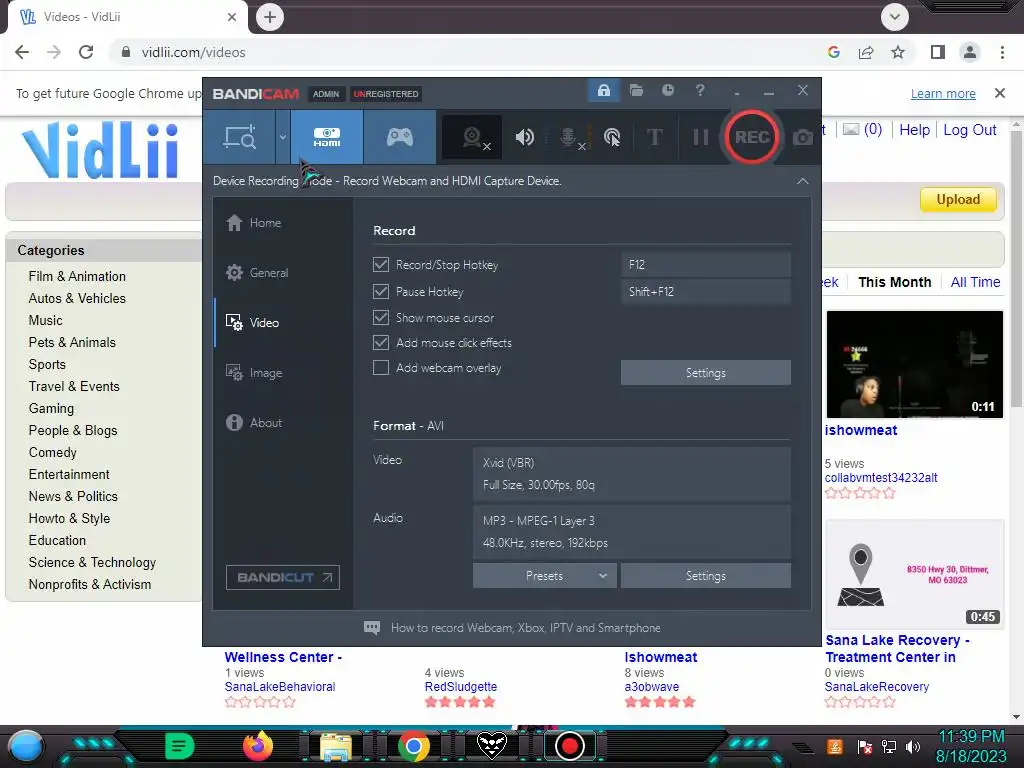1024x768 pixels.
Task: Toggle Pause Hotkey checkbox
Action: pyautogui.click(x=381, y=291)
